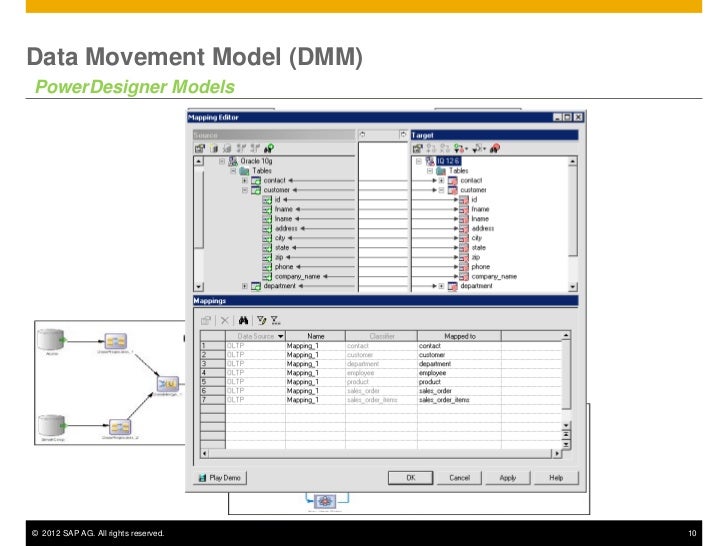Click left small icon above mapping links
Screen dimensions: 728x546
[363, 135]
